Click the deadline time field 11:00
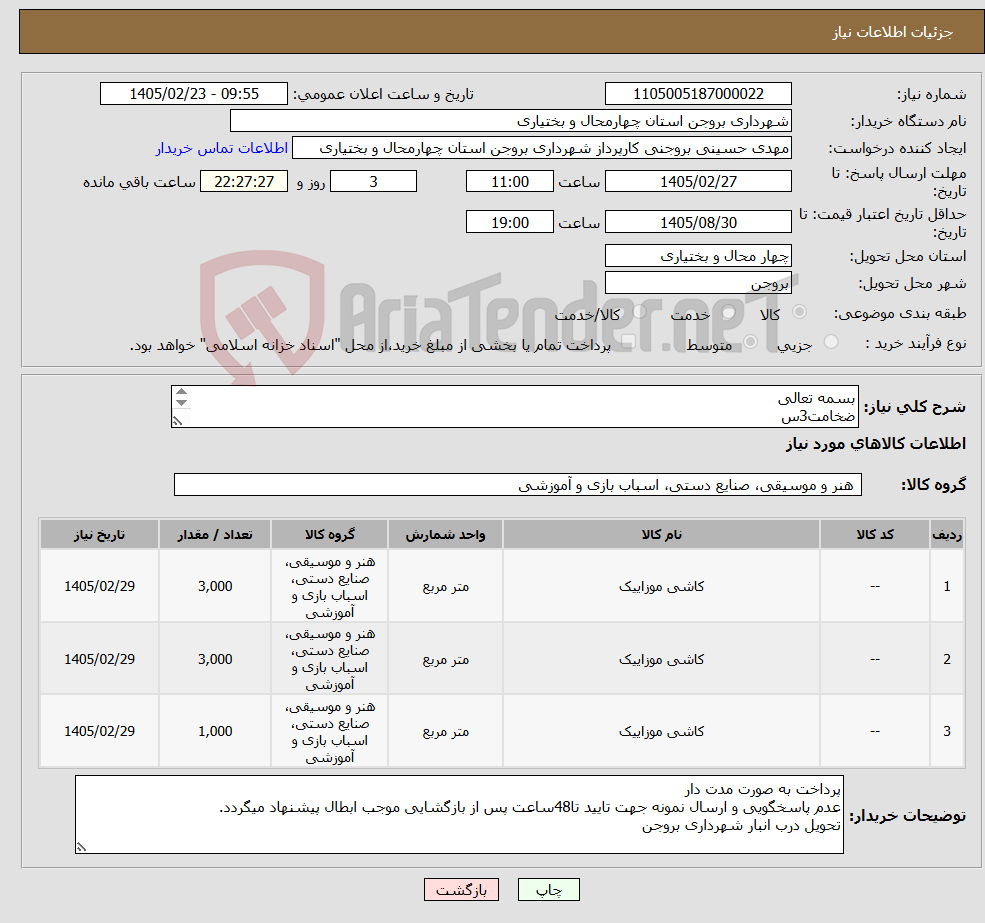This screenshot has height=923, width=985. (509, 182)
